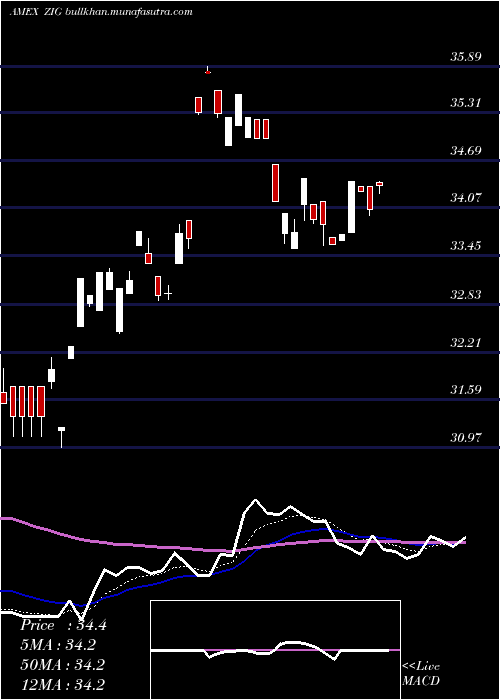Click the 34.07 price axis label
This screenshot has width=500, height=700.
[465, 197]
